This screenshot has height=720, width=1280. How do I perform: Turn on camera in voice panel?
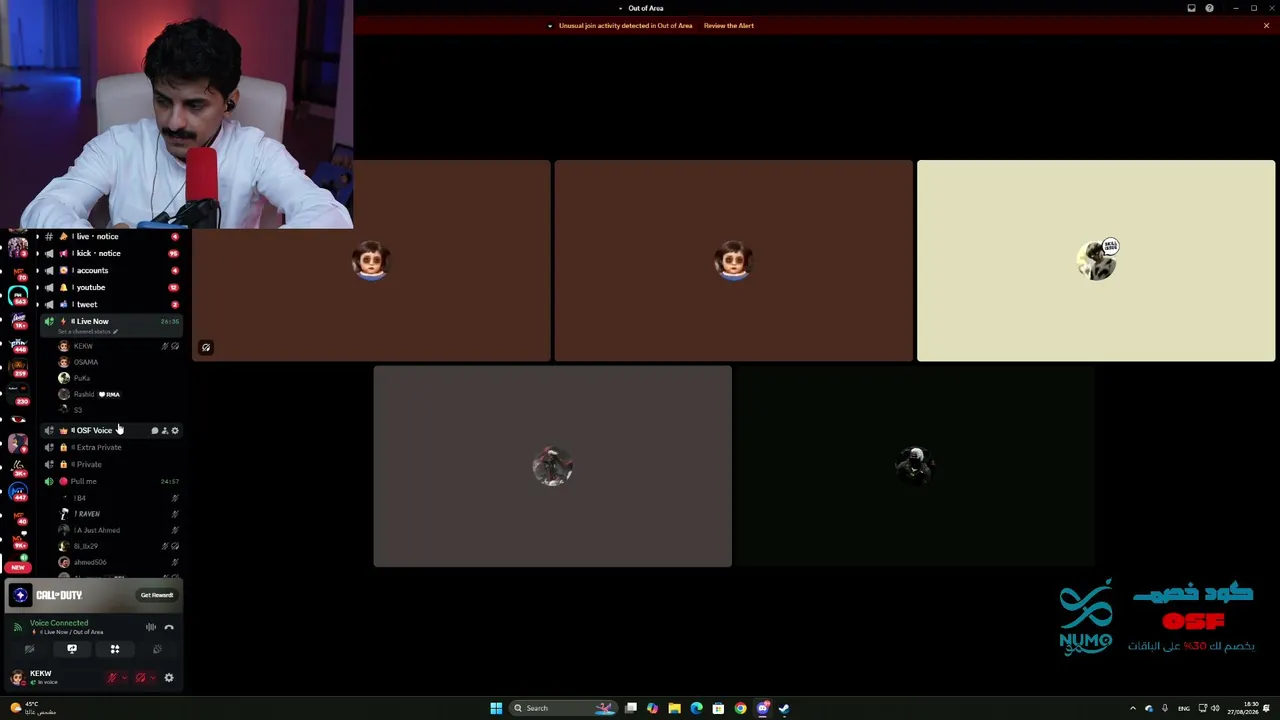click(29, 649)
